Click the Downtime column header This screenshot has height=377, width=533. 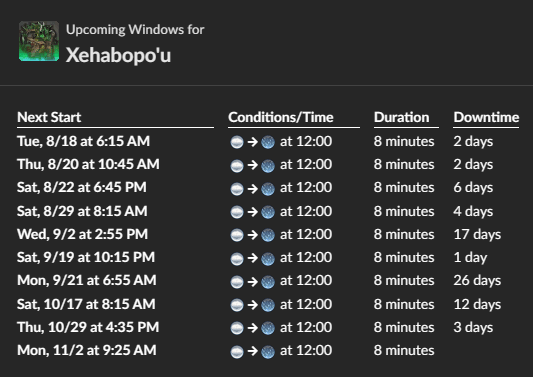coord(486,117)
